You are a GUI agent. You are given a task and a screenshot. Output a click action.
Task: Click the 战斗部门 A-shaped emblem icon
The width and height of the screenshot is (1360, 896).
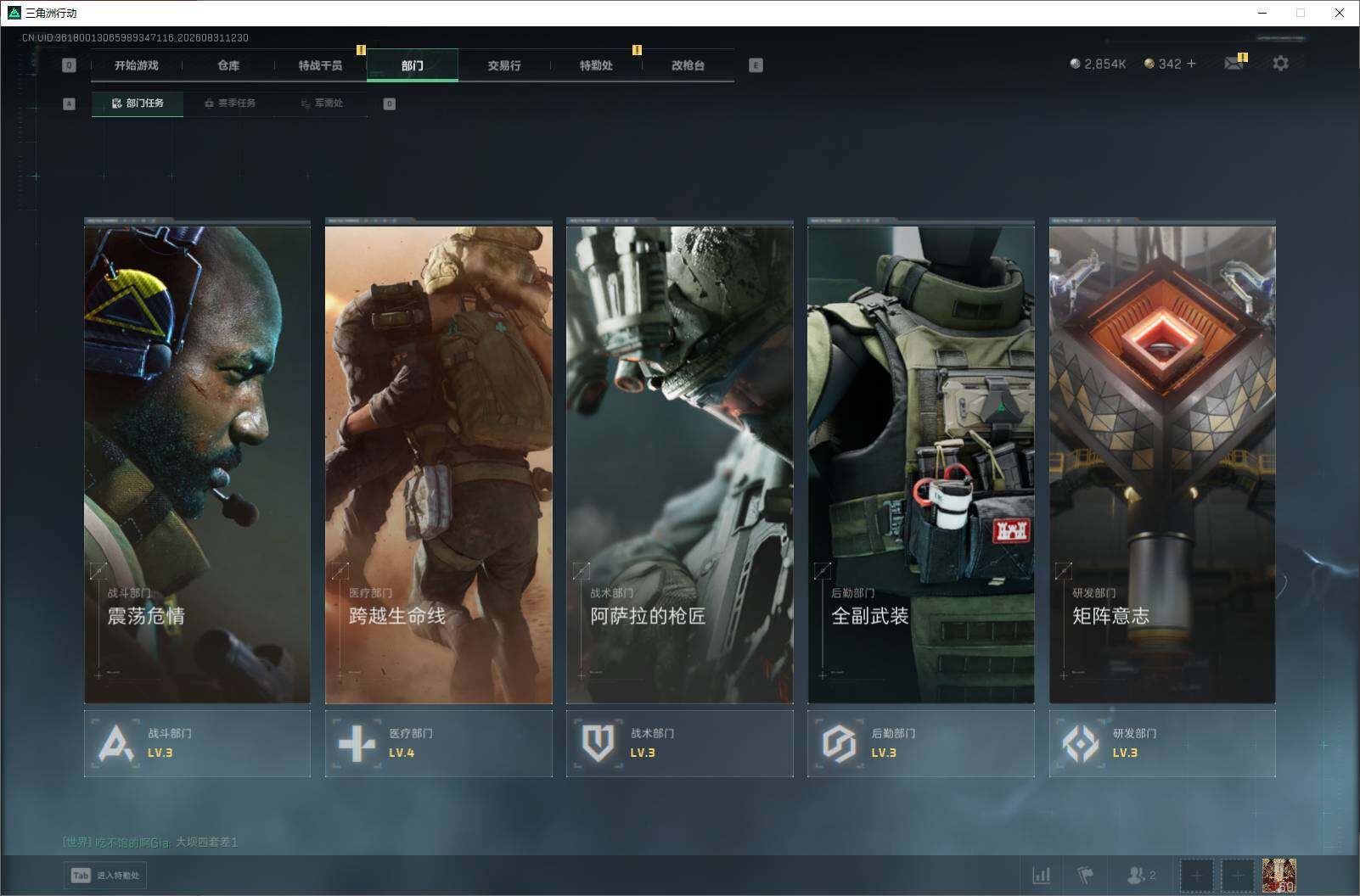(x=115, y=744)
